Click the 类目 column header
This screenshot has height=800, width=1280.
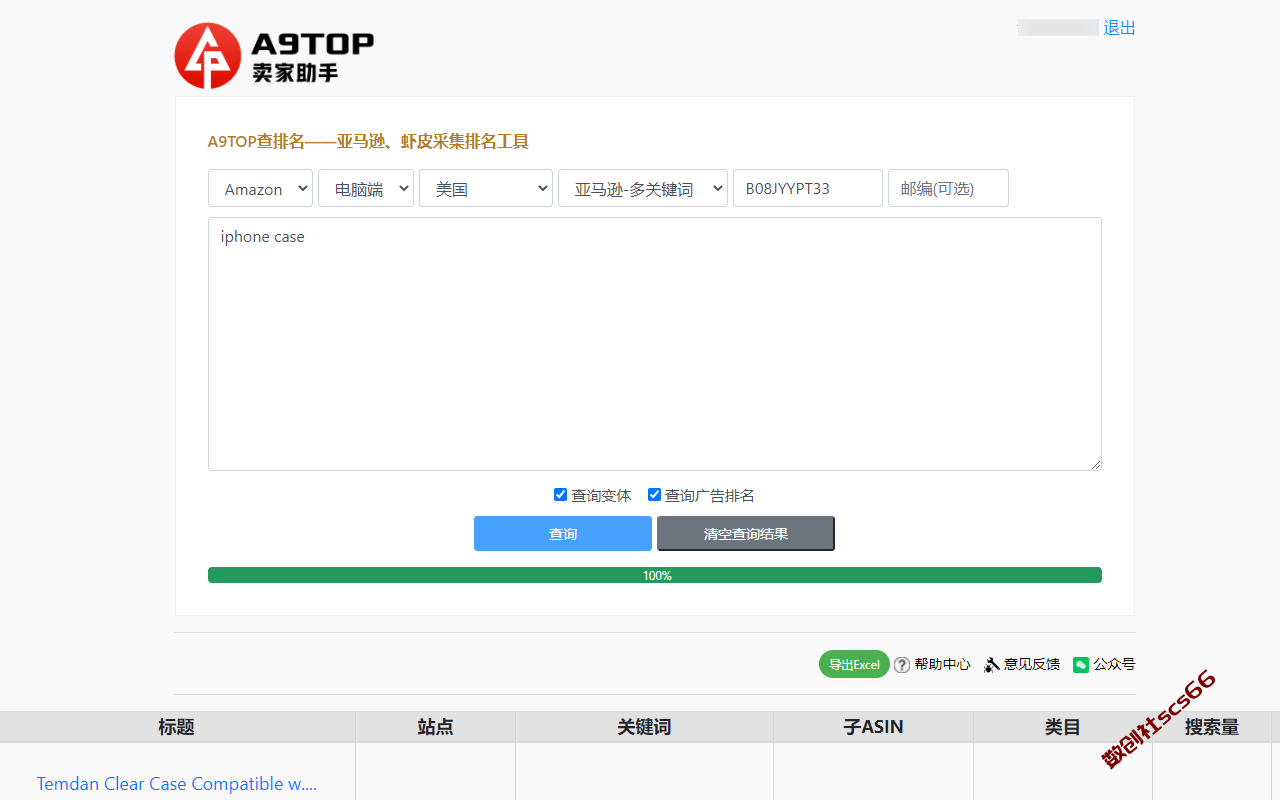click(x=1063, y=727)
